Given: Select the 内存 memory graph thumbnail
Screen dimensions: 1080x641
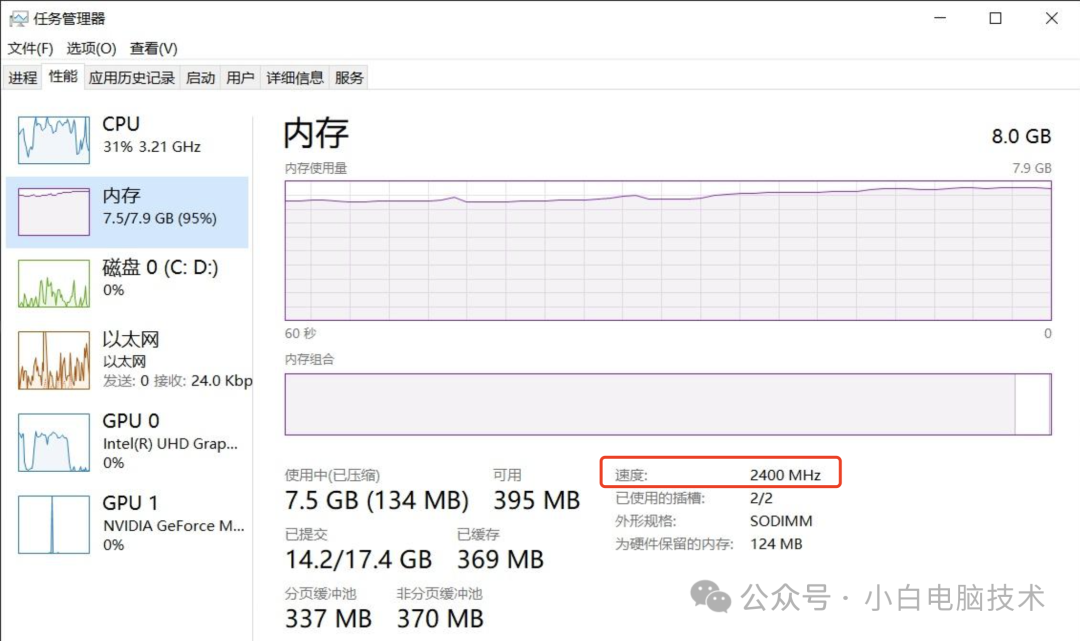Looking at the screenshot, I should tap(53, 211).
